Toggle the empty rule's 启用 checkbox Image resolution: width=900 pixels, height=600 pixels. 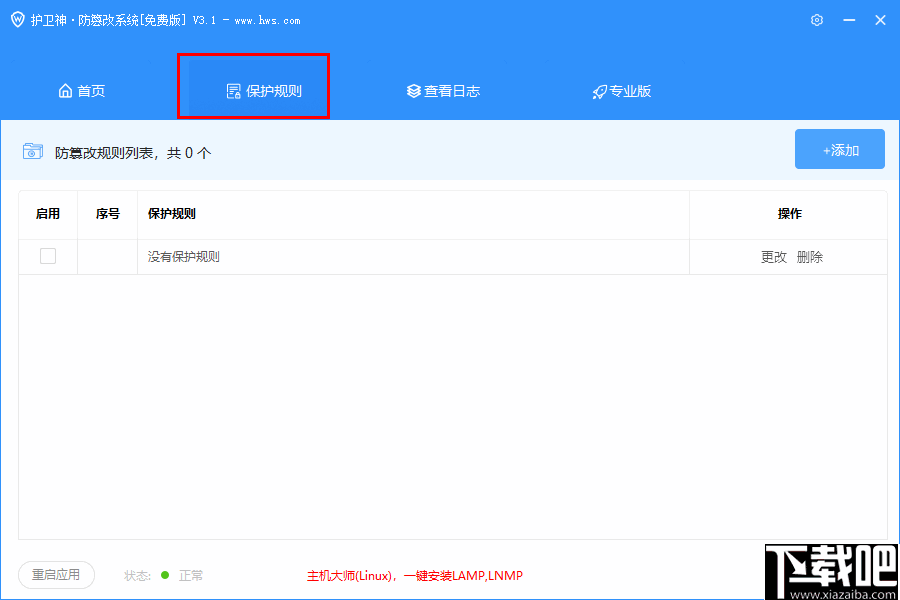point(47,256)
